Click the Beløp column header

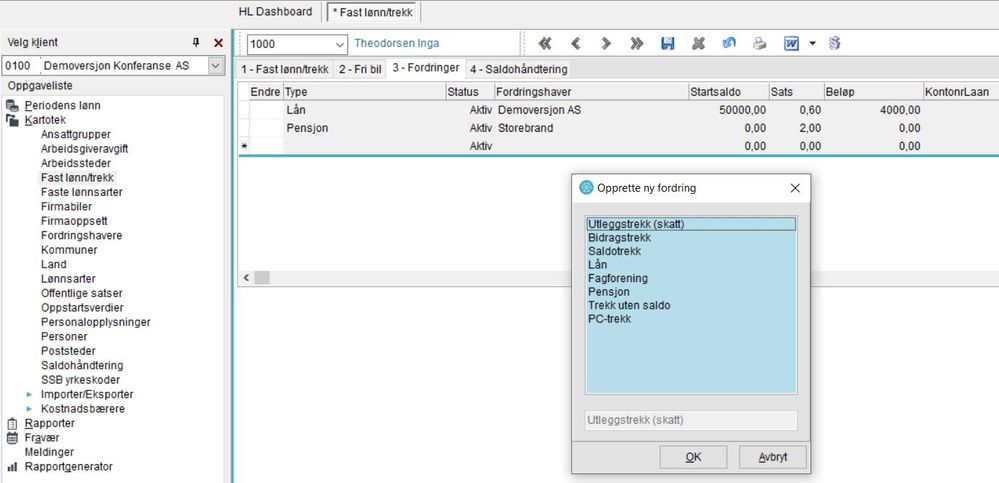coord(873,92)
